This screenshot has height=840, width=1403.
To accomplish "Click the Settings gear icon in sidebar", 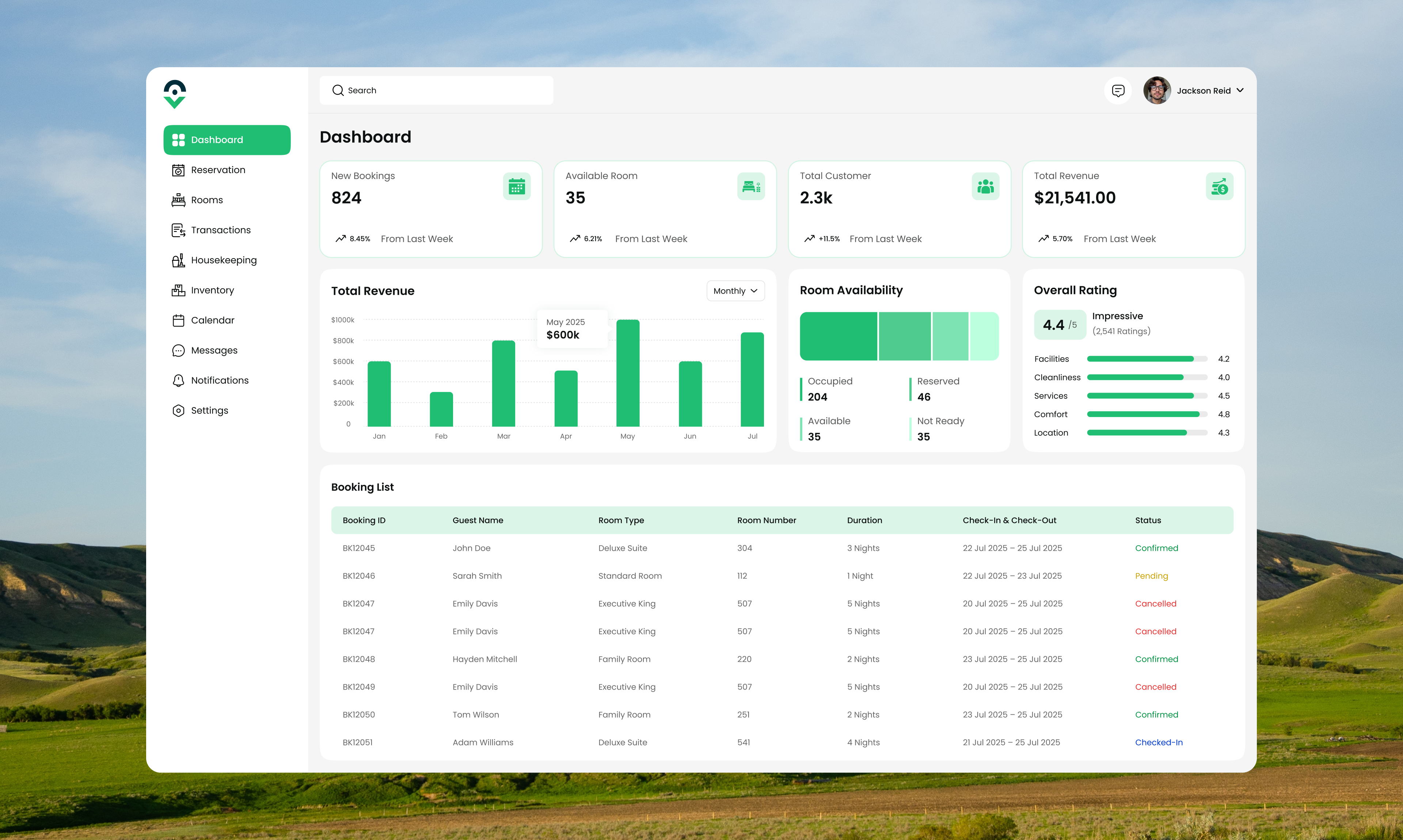I will point(178,411).
